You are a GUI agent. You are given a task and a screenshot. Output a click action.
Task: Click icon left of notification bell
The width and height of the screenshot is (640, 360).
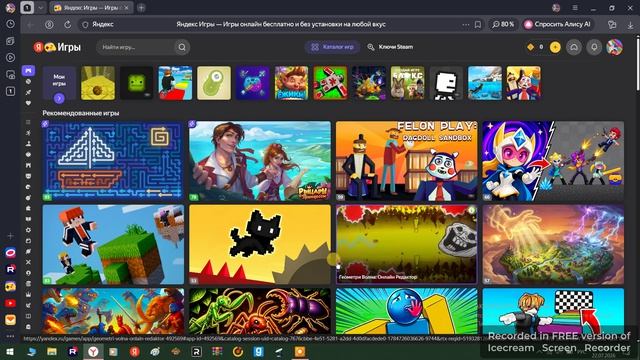pos(573,47)
